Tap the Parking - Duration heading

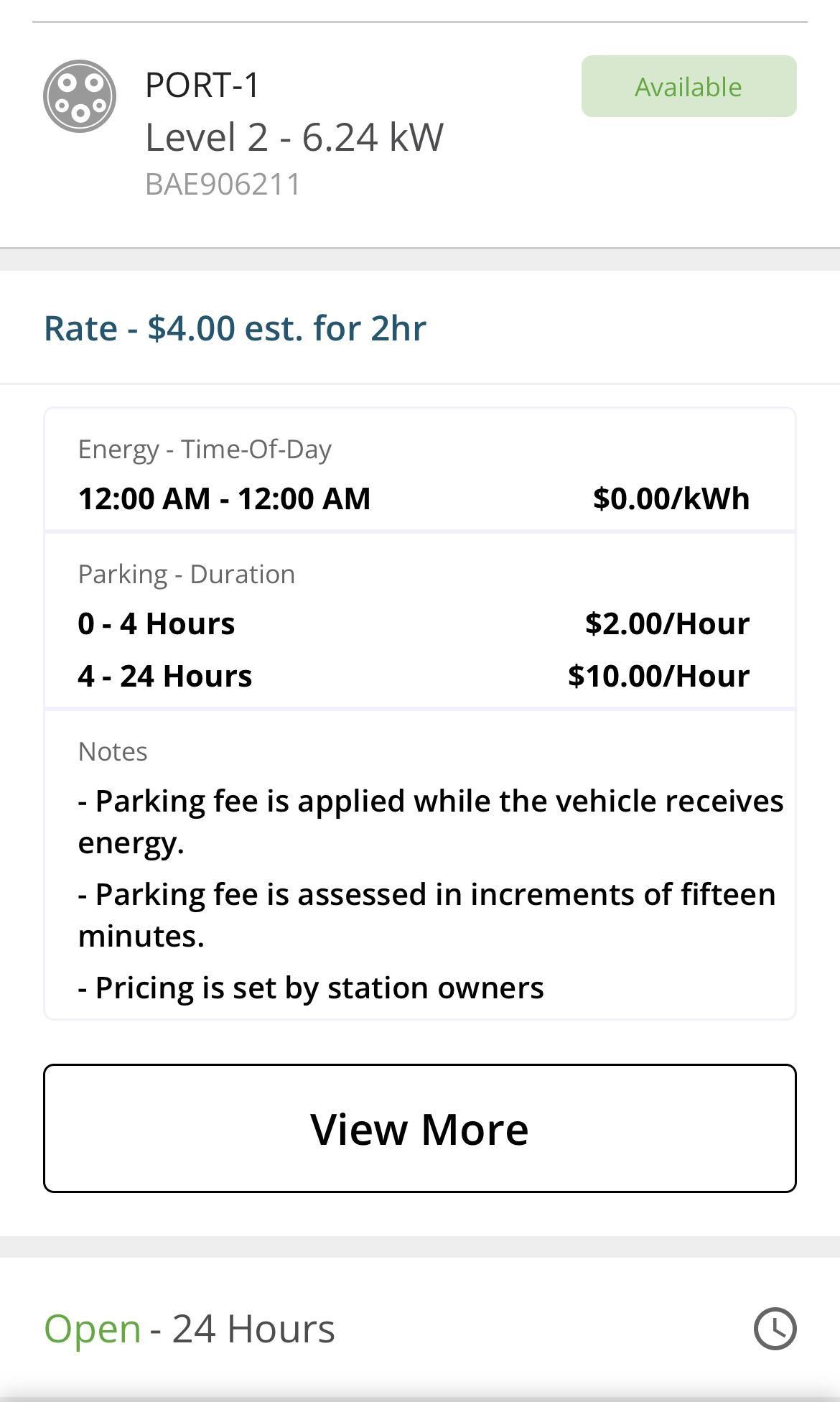[187, 574]
